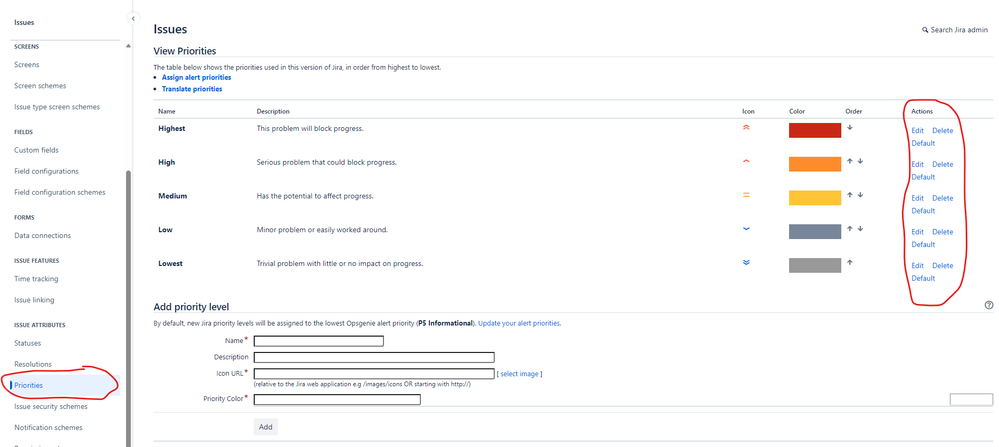Click the yellow Medium color swatch

click(x=815, y=198)
